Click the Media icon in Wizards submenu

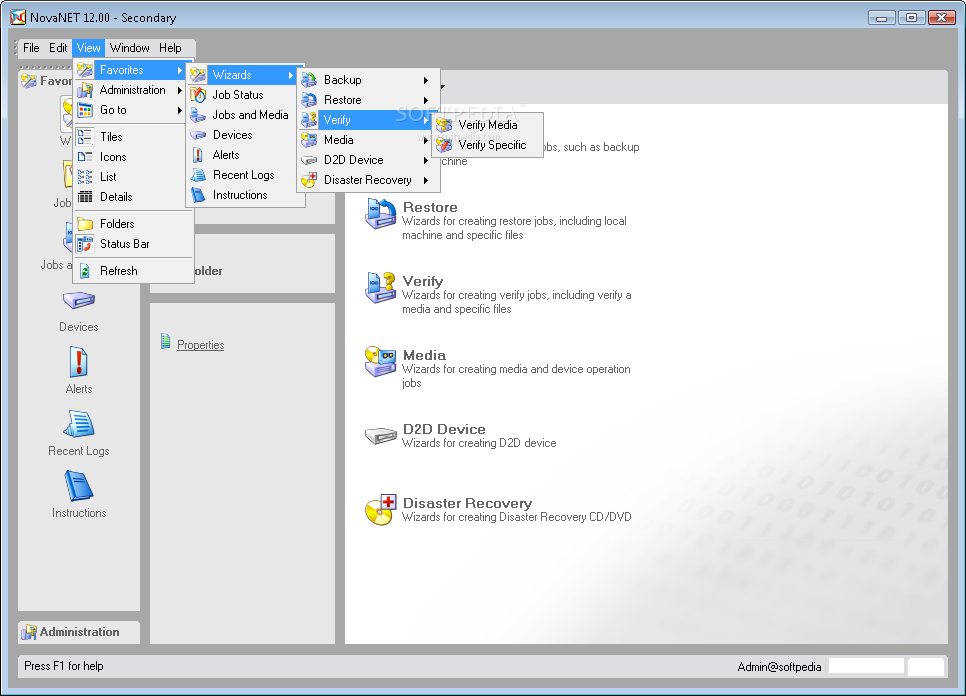pos(309,140)
